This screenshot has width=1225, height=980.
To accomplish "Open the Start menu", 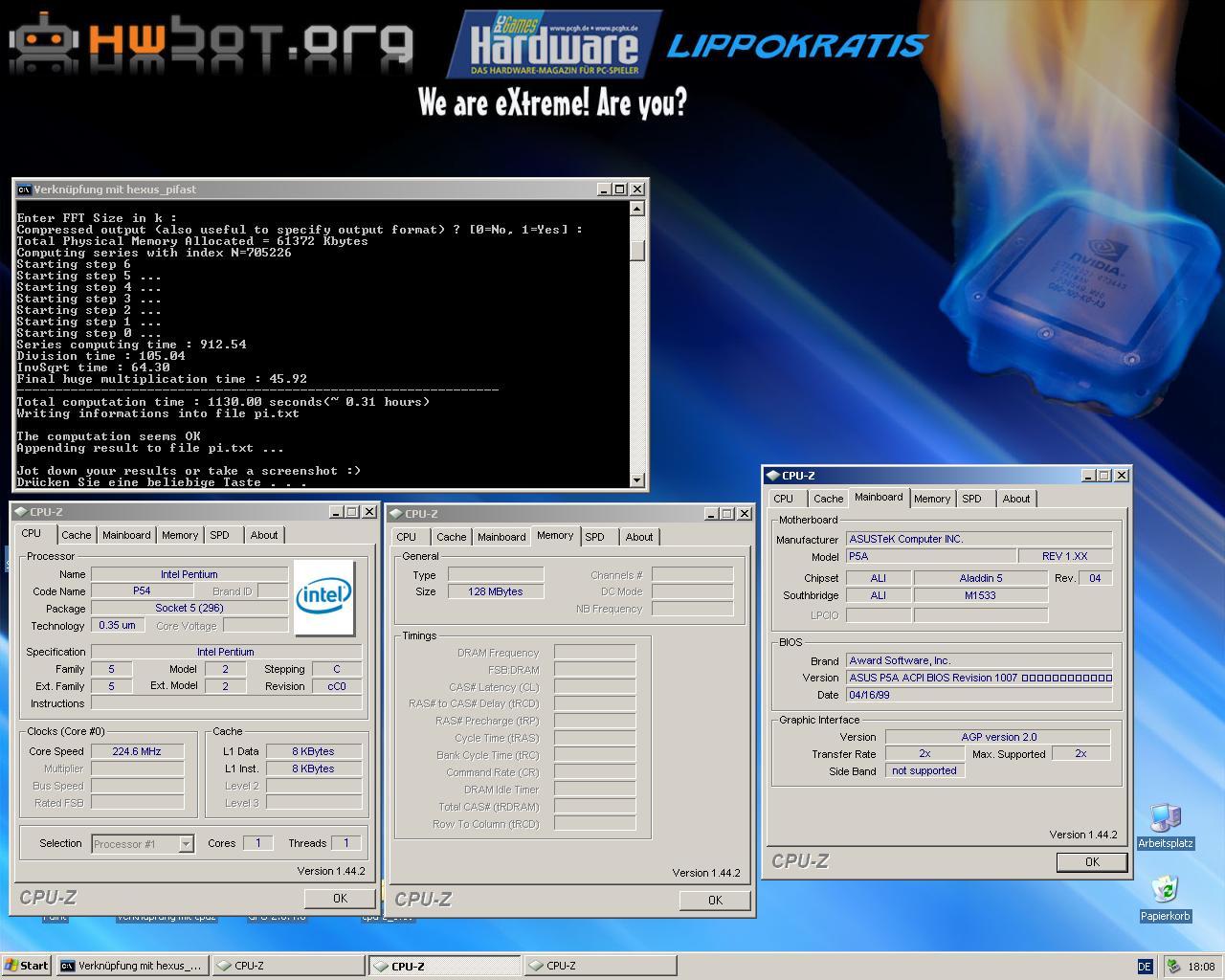I will coord(27,966).
